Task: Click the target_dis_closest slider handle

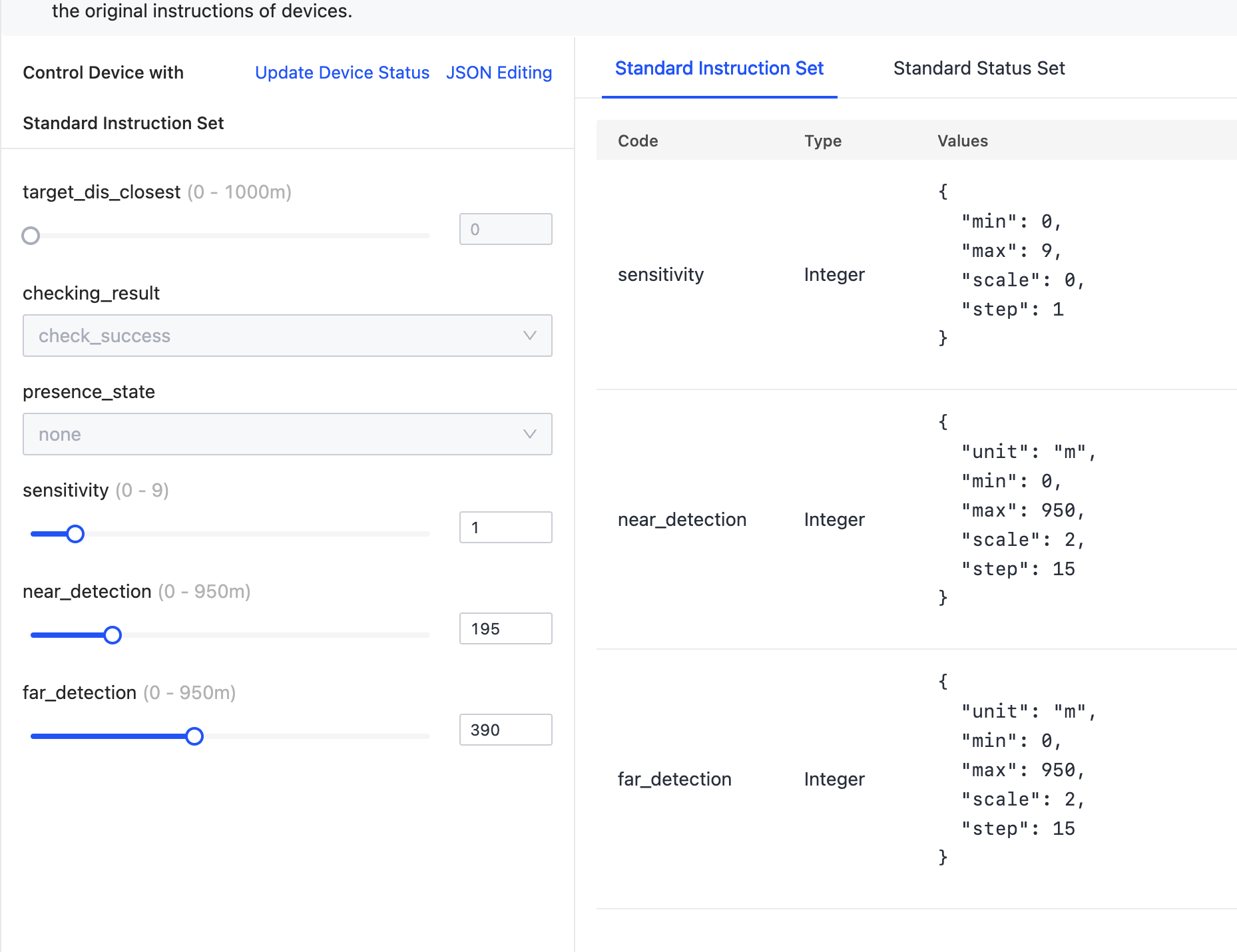Action: pos(31,236)
